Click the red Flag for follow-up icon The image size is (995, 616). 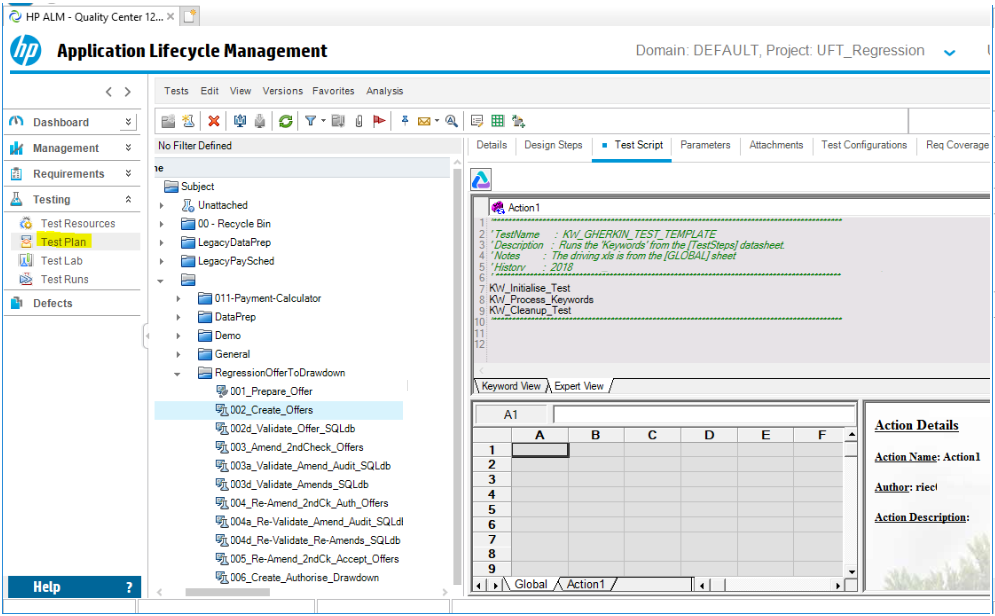379,121
